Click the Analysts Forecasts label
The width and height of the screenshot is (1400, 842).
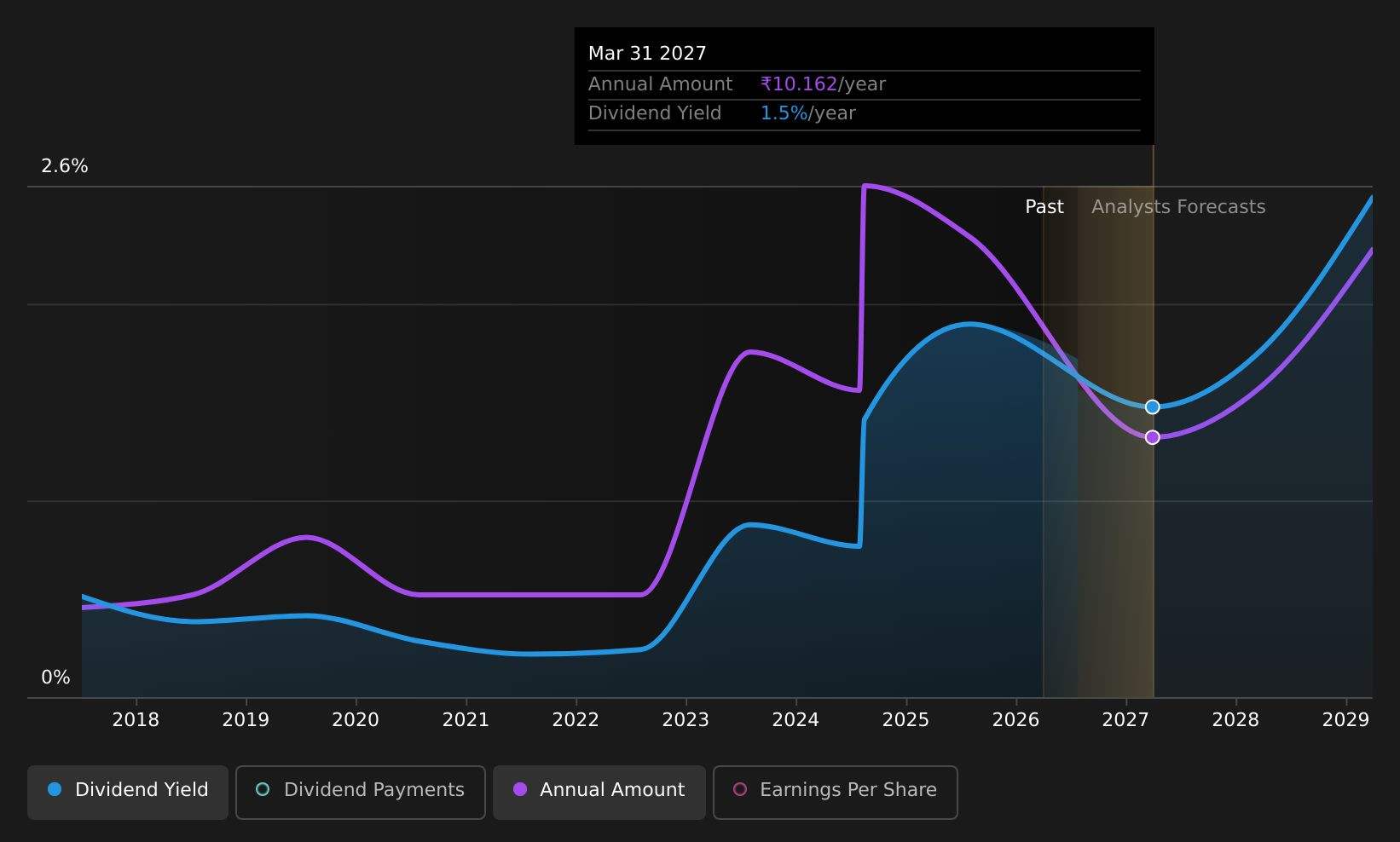pos(1178,207)
